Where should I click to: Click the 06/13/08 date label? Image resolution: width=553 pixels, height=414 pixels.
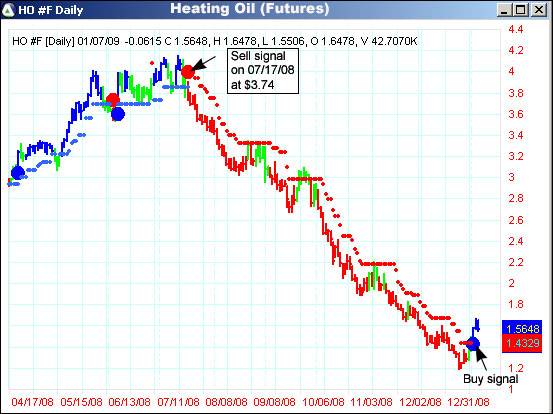coord(129,402)
